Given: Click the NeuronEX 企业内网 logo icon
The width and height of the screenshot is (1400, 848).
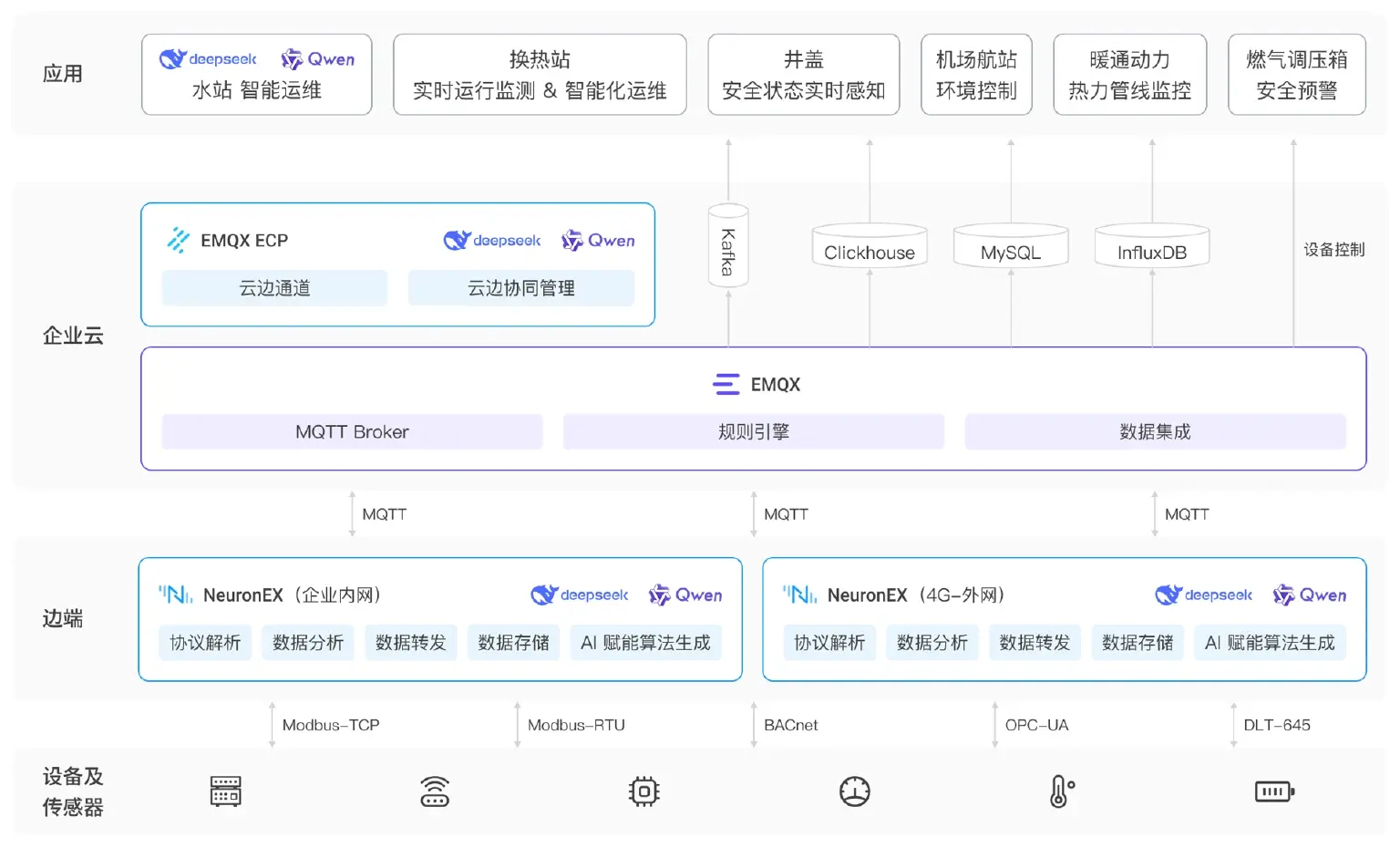Looking at the screenshot, I should [175, 595].
